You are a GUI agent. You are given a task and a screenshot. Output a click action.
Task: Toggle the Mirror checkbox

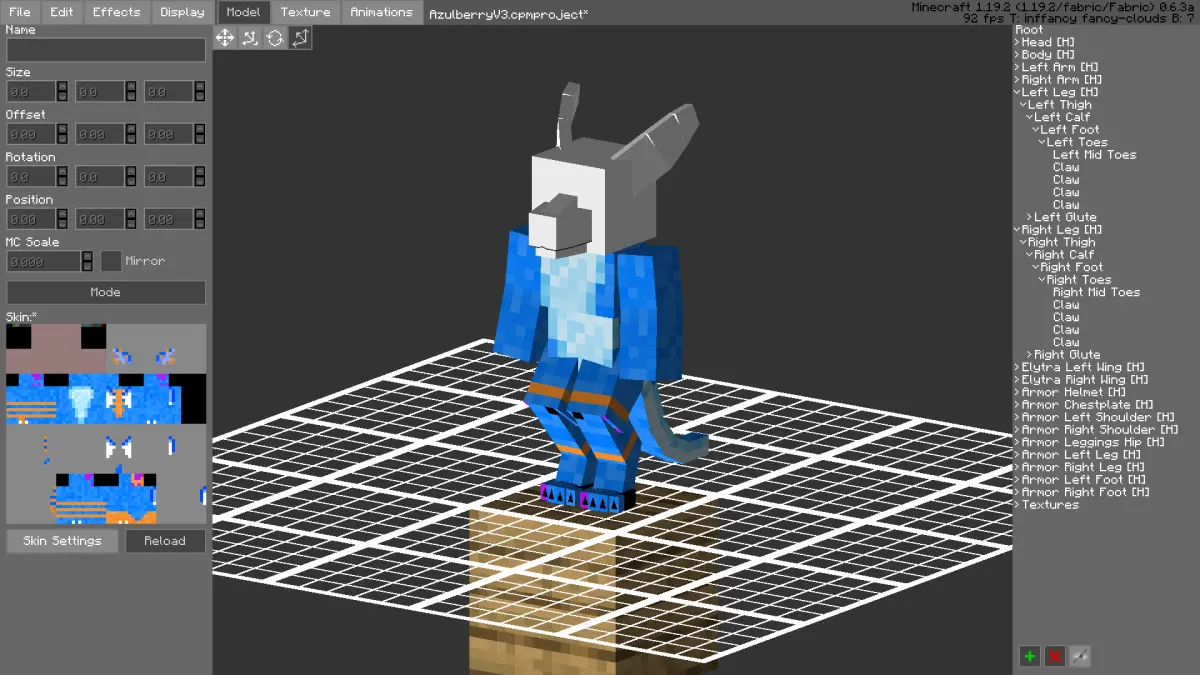[111, 261]
